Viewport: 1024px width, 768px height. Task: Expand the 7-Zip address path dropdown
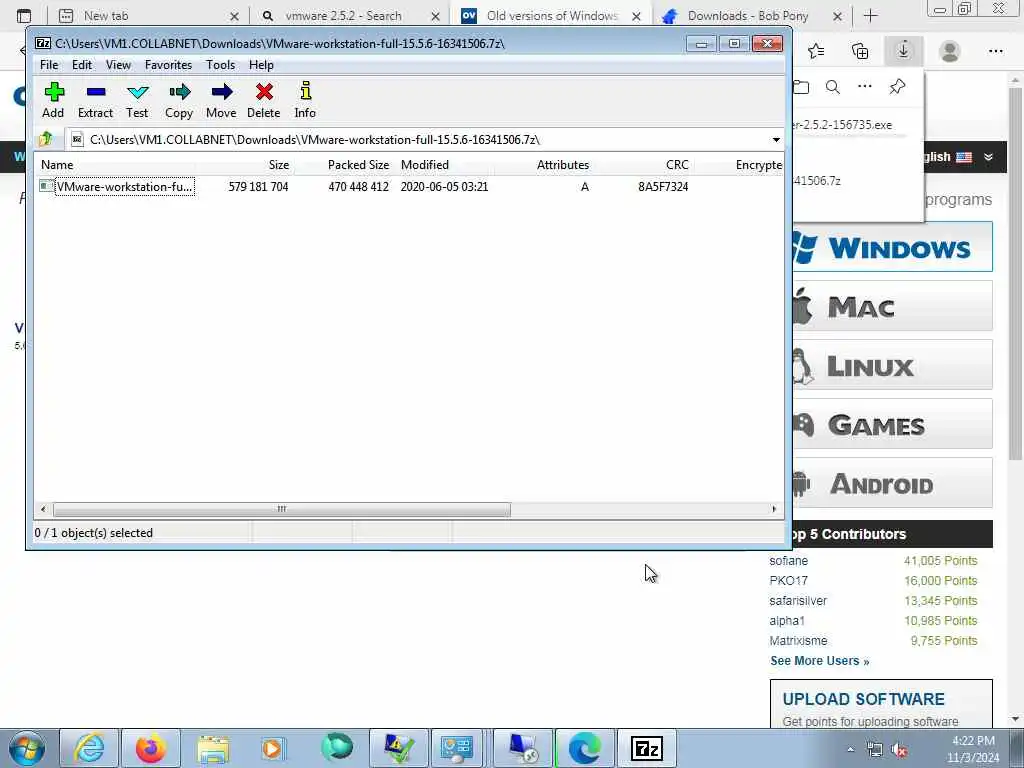click(776, 139)
